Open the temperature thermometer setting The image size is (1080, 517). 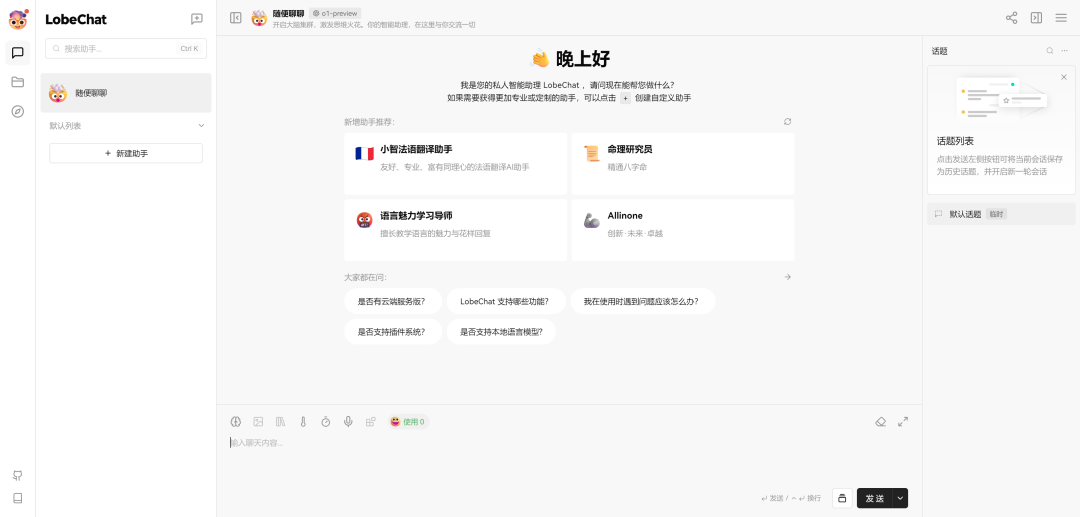pyautogui.click(x=303, y=422)
